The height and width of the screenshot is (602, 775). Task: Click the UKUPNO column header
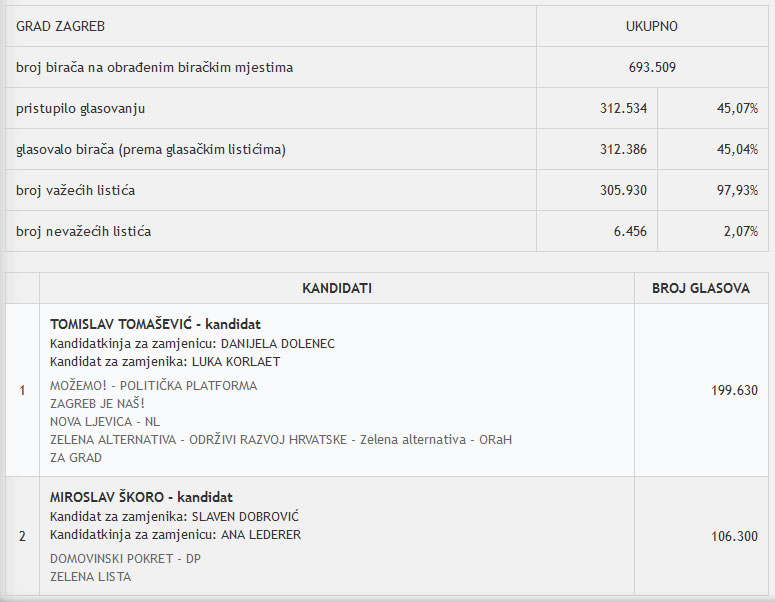[651, 26]
